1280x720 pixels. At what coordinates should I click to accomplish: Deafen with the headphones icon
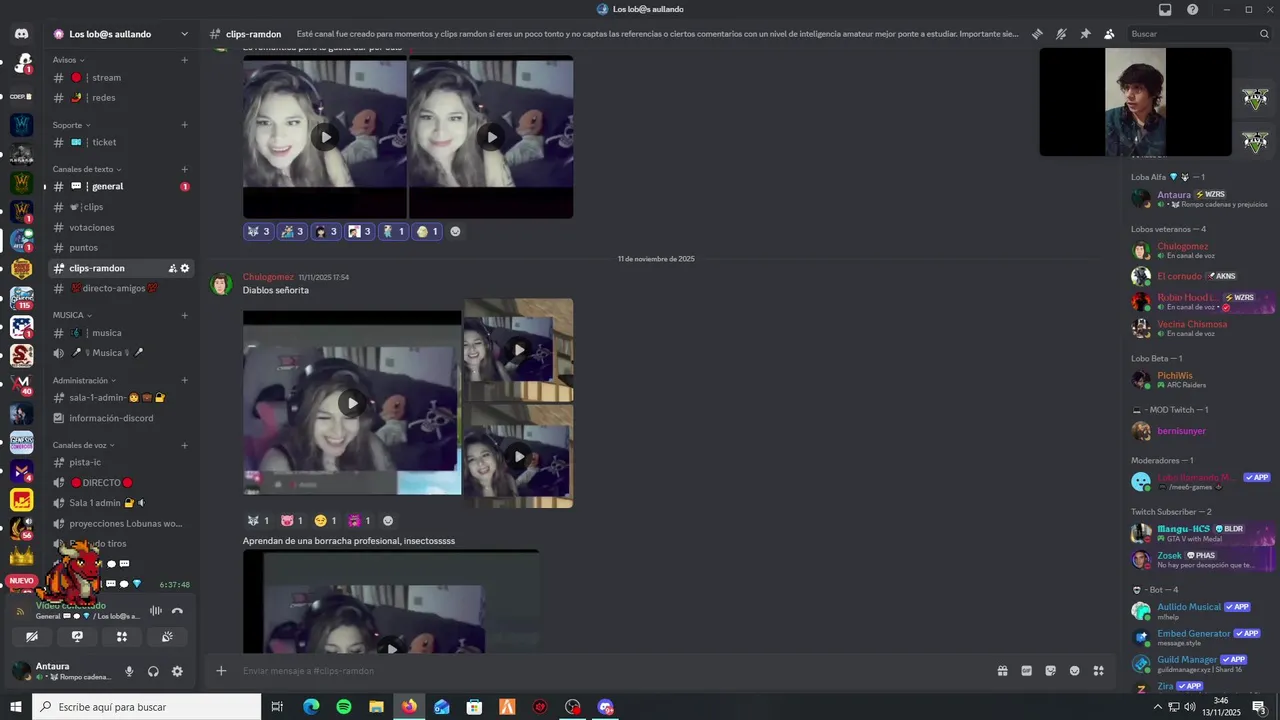click(153, 672)
